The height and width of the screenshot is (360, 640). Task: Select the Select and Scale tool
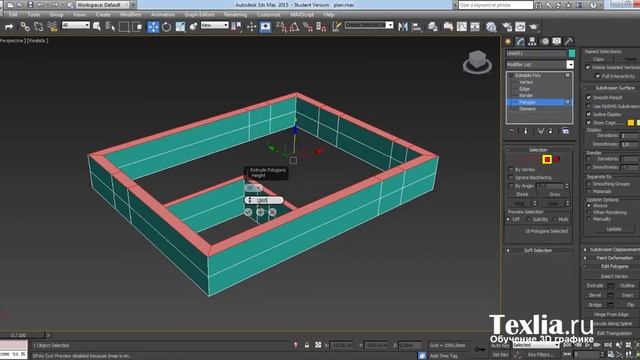tap(180, 27)
